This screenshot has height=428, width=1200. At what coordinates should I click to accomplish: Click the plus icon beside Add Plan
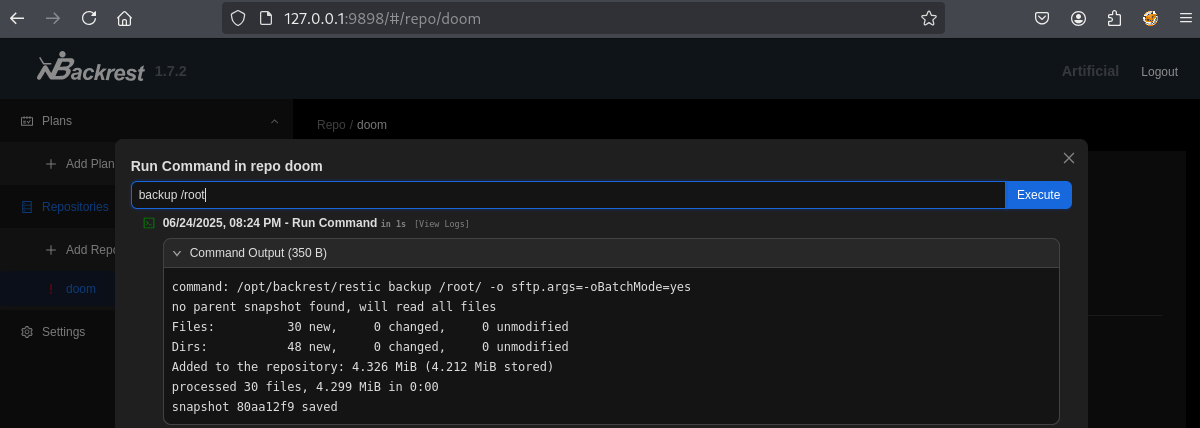(51, 164)
